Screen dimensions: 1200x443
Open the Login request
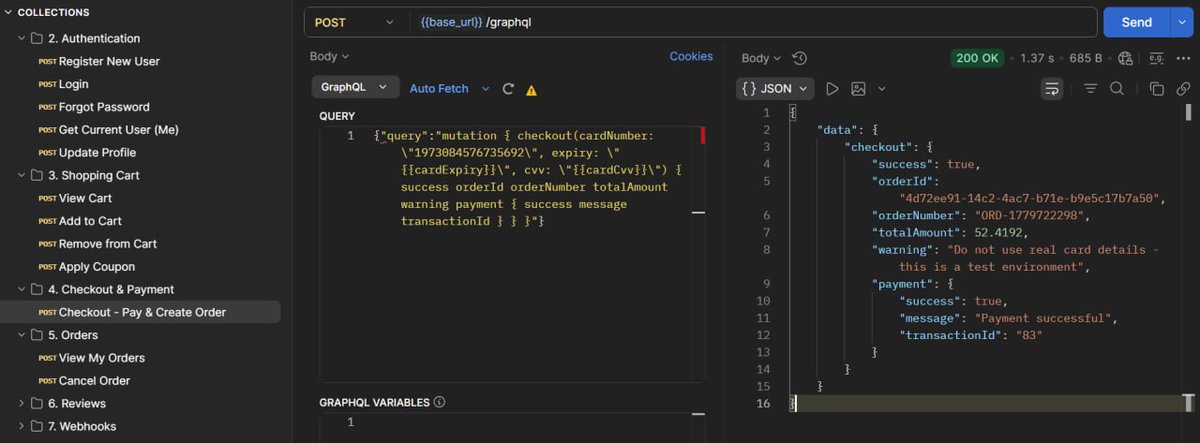(x=74, y=84)
